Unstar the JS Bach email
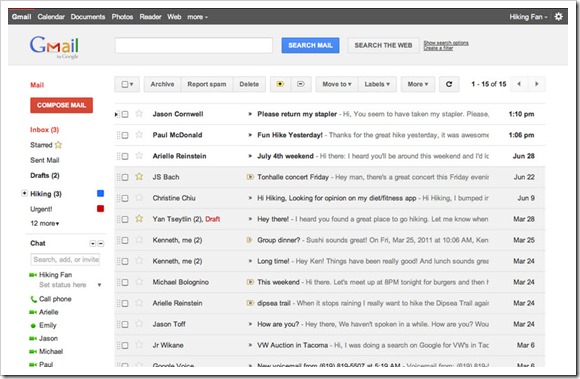 139,177
